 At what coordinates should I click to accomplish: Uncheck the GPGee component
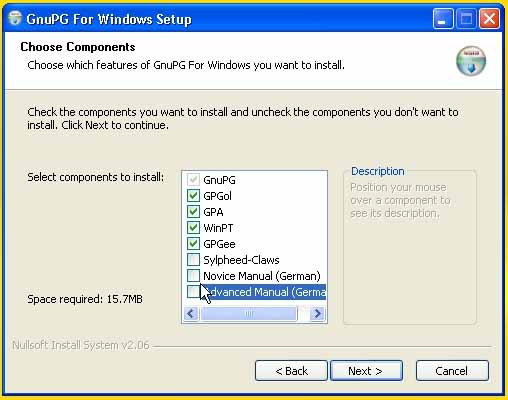(193, 244)
